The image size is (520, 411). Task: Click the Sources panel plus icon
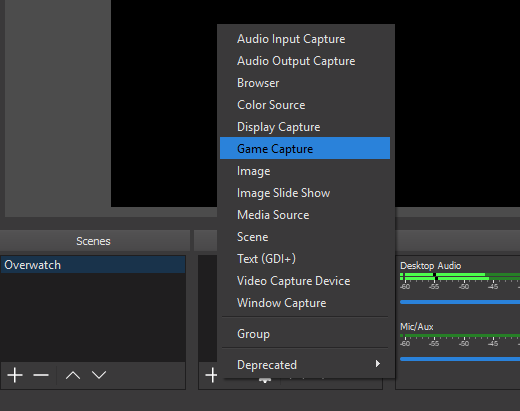click(x=211, y=375)
